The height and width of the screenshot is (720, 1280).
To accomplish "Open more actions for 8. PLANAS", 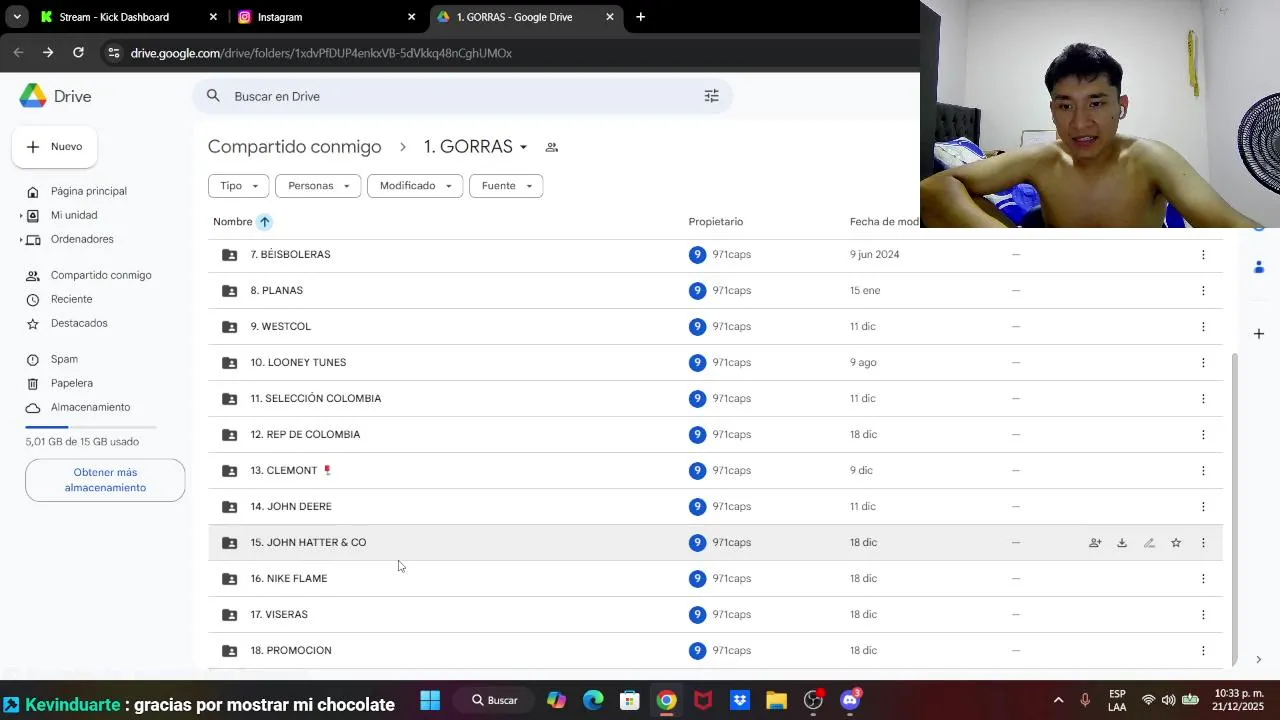I will [1203, 291].
